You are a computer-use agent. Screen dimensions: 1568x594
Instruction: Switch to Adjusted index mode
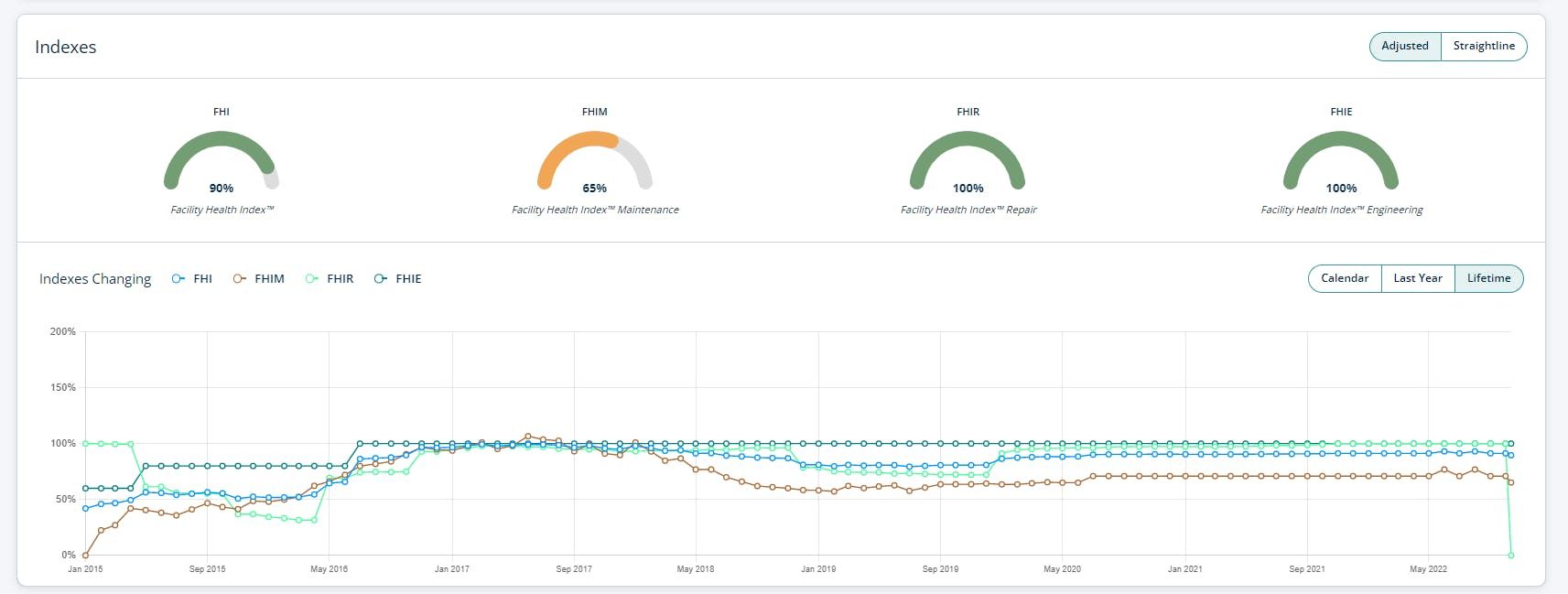(1405, 46)
